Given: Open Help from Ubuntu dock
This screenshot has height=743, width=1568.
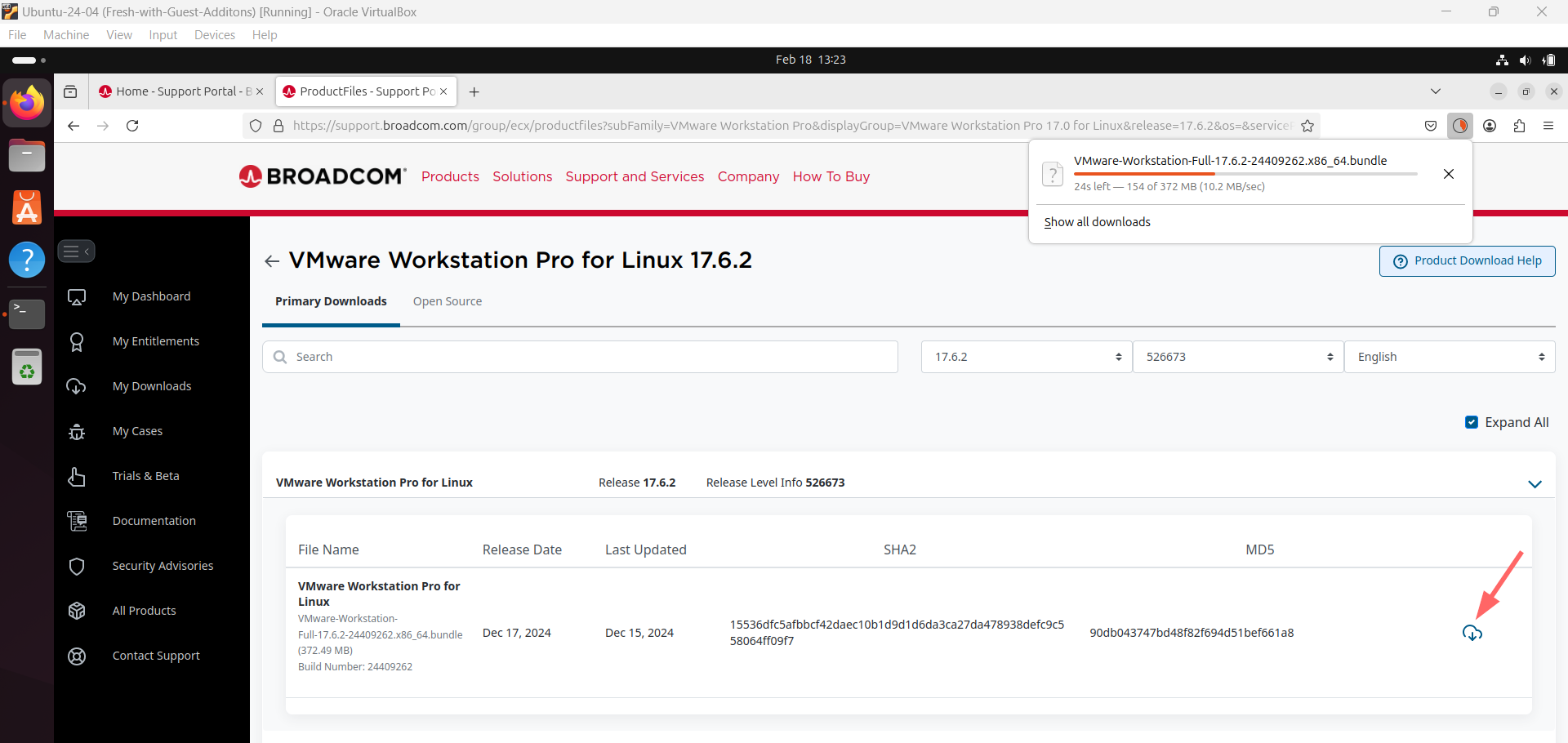Looking at the screenshot, I should [27, 260].
